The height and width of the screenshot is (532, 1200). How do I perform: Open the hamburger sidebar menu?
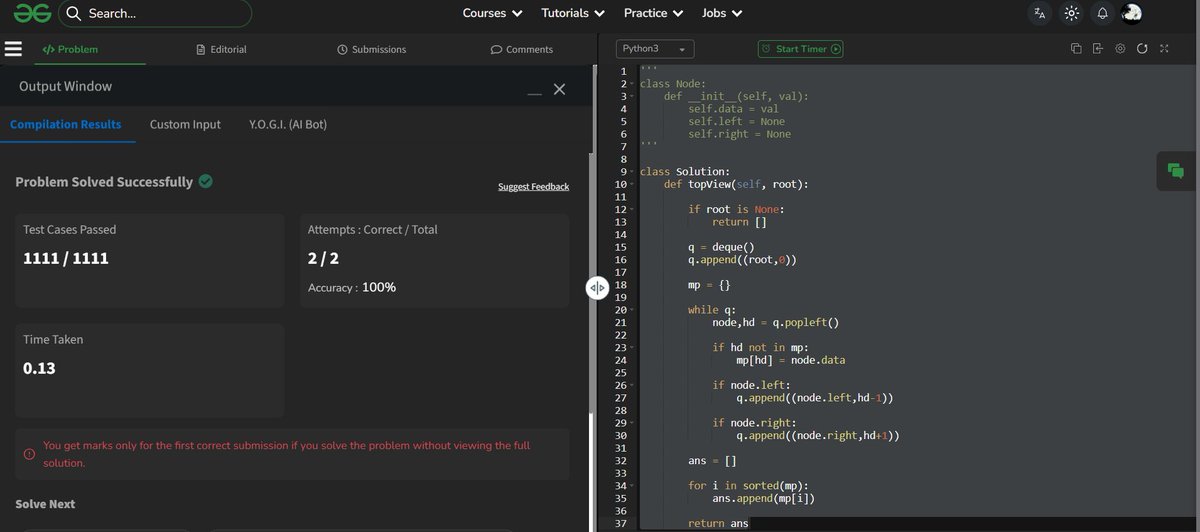click(x=14, y=49)
